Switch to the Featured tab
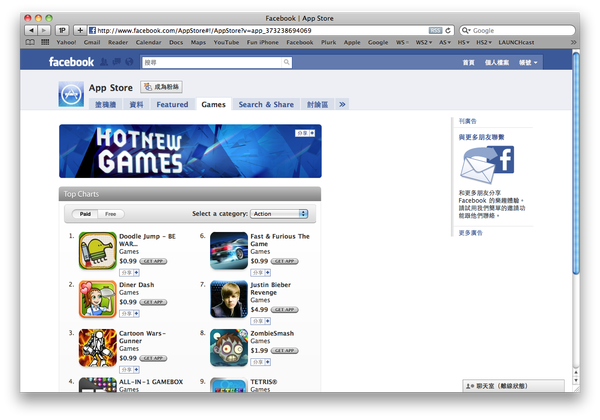600x420 pixels. (x=172, y=104)
